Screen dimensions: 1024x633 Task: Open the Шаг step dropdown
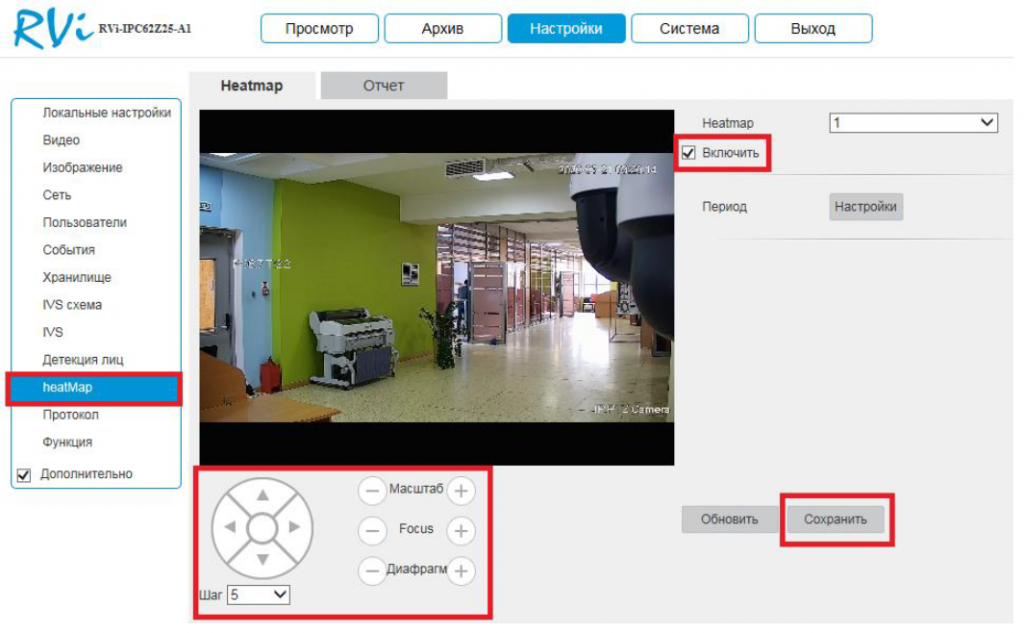(x=258, y=594)
